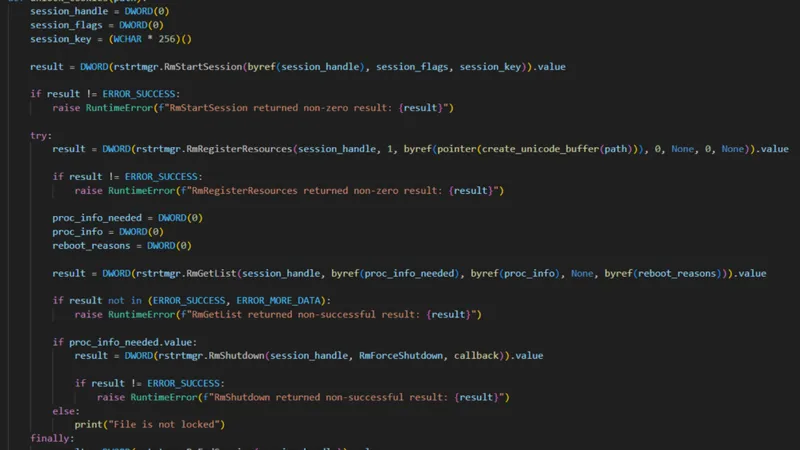Click proc_info = DWORD(0) assignment
This screenshot has width=800, height=450.
pos(108,232)
